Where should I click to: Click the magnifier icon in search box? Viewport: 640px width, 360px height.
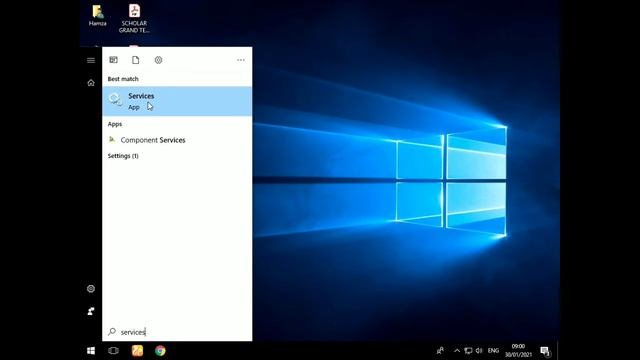[x=112, y=332]
